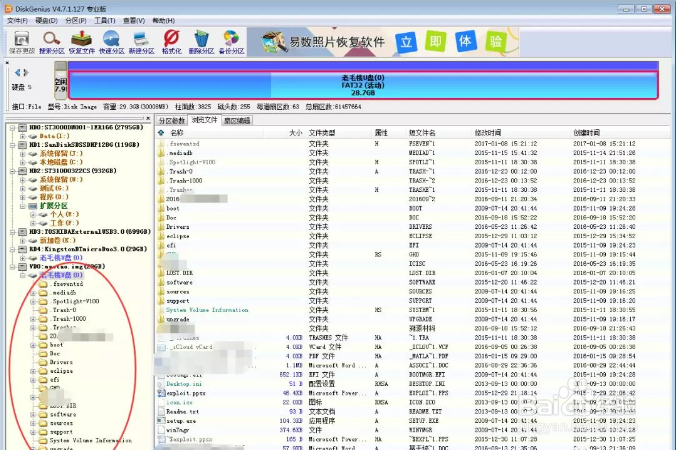
Task: Select the Readme.txt file row
Action: click(x=414, y=412)
